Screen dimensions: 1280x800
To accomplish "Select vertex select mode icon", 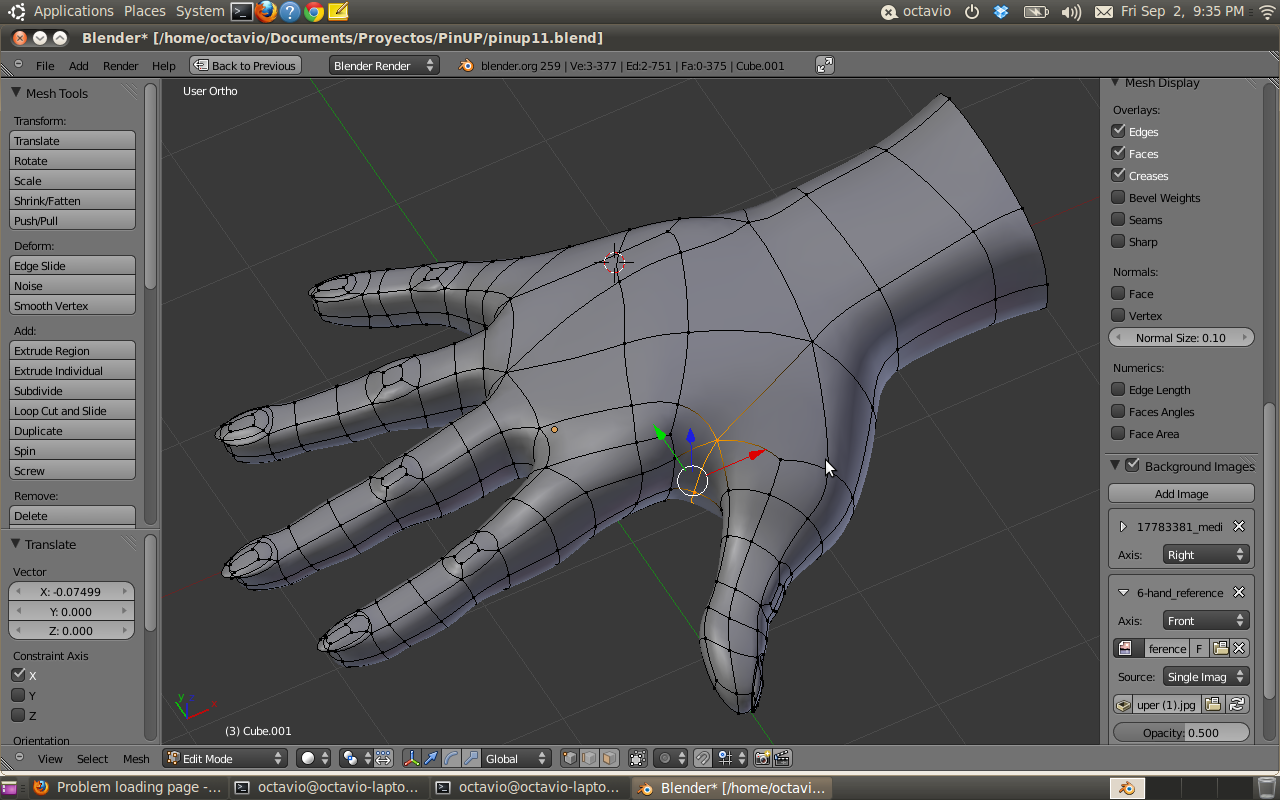I will click(570, 758).
